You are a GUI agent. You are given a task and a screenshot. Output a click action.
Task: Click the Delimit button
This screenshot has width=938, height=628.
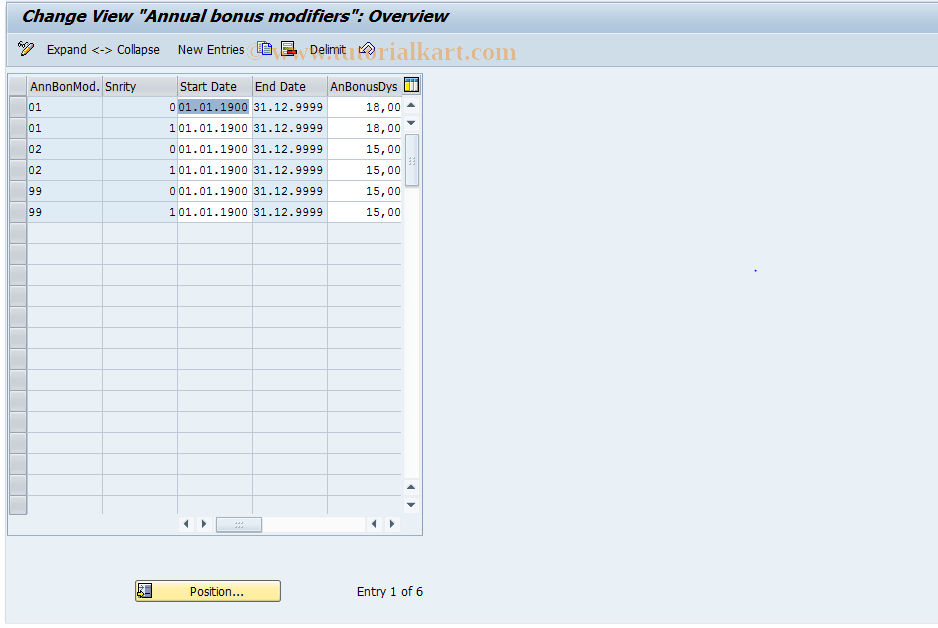click(328, 50)
